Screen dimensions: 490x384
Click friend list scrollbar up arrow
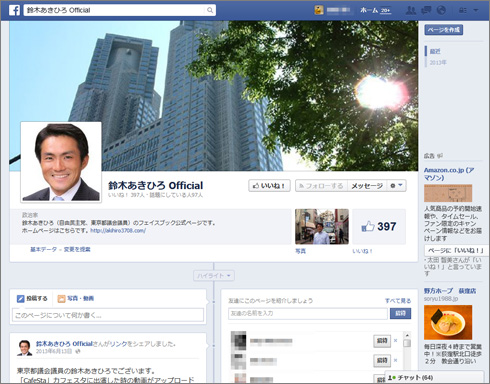click(x=407, y=335)
